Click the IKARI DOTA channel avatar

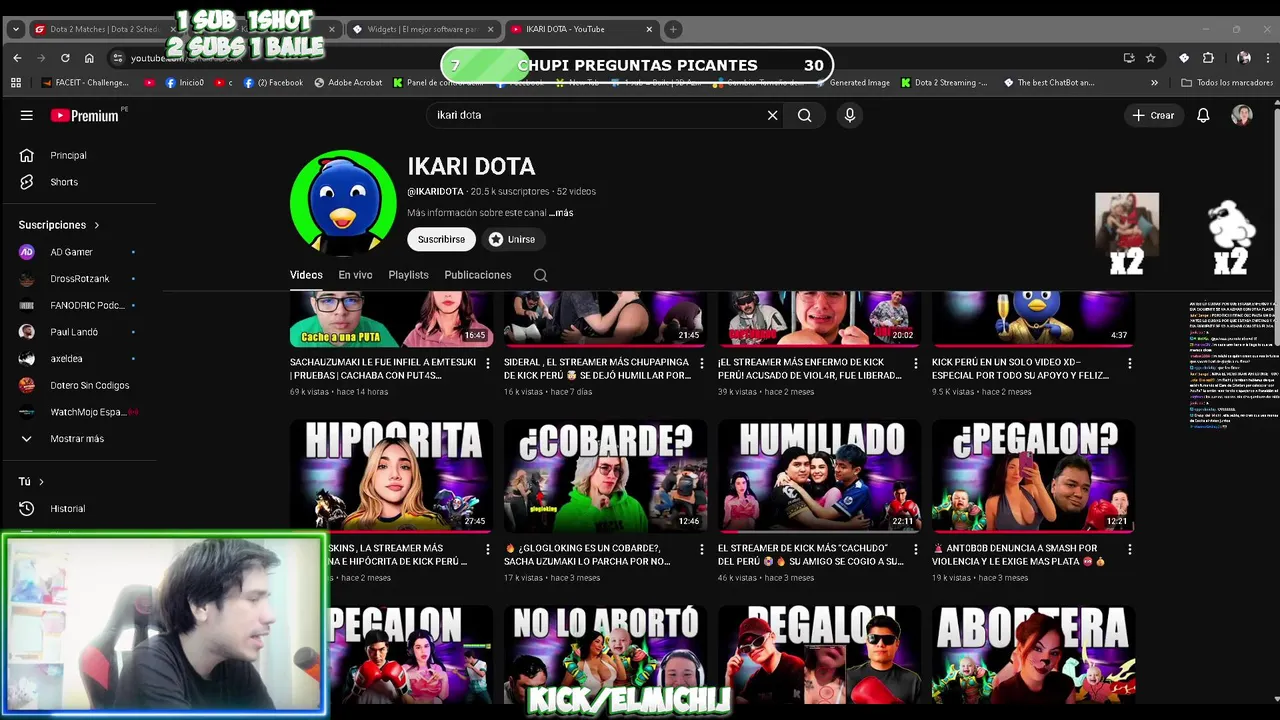[x=343, y=203]
